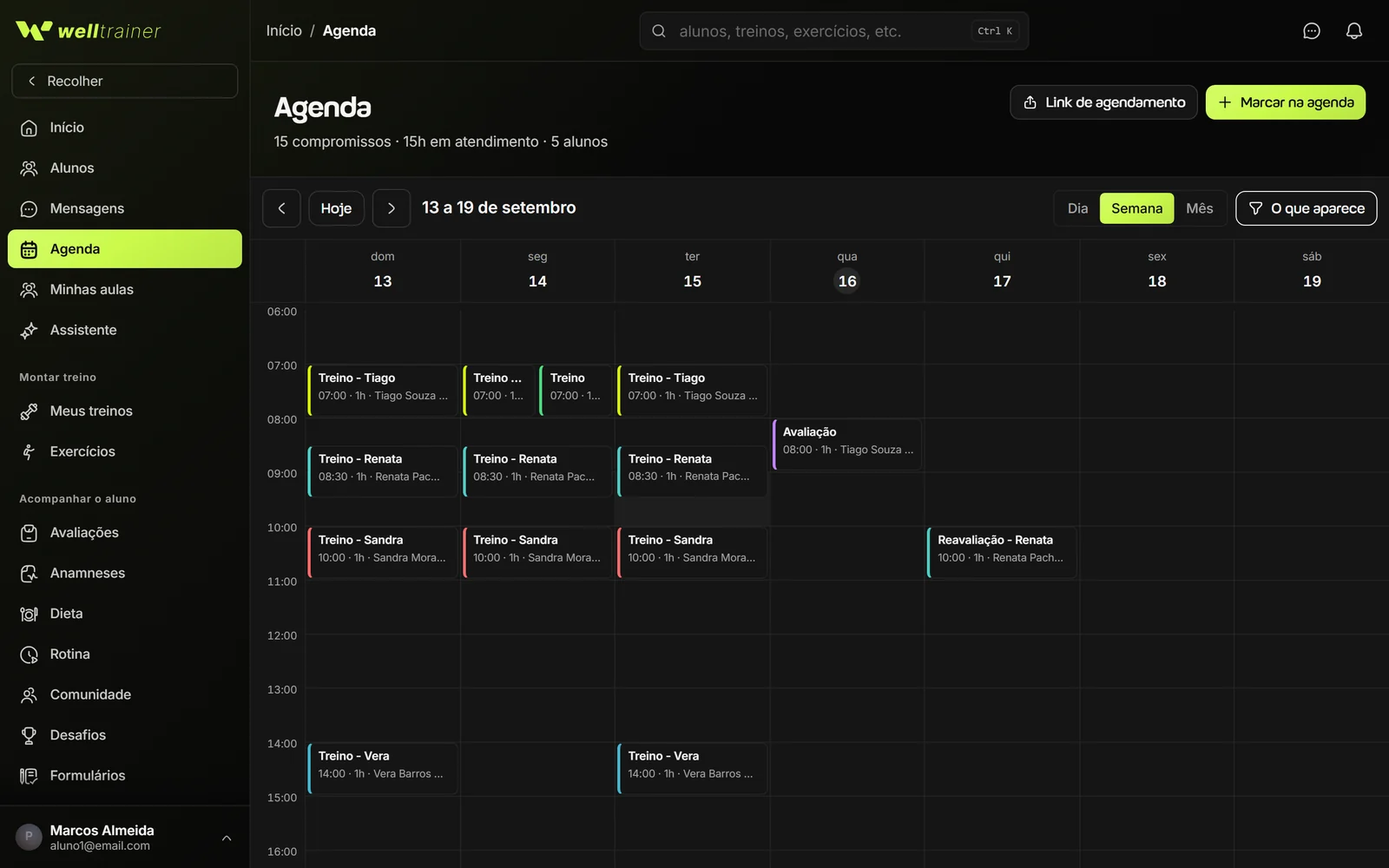Open Tuesday's 'Treino - Vera' event
The width and height of the screenshot is (1389, 868).
coord(692,768)
